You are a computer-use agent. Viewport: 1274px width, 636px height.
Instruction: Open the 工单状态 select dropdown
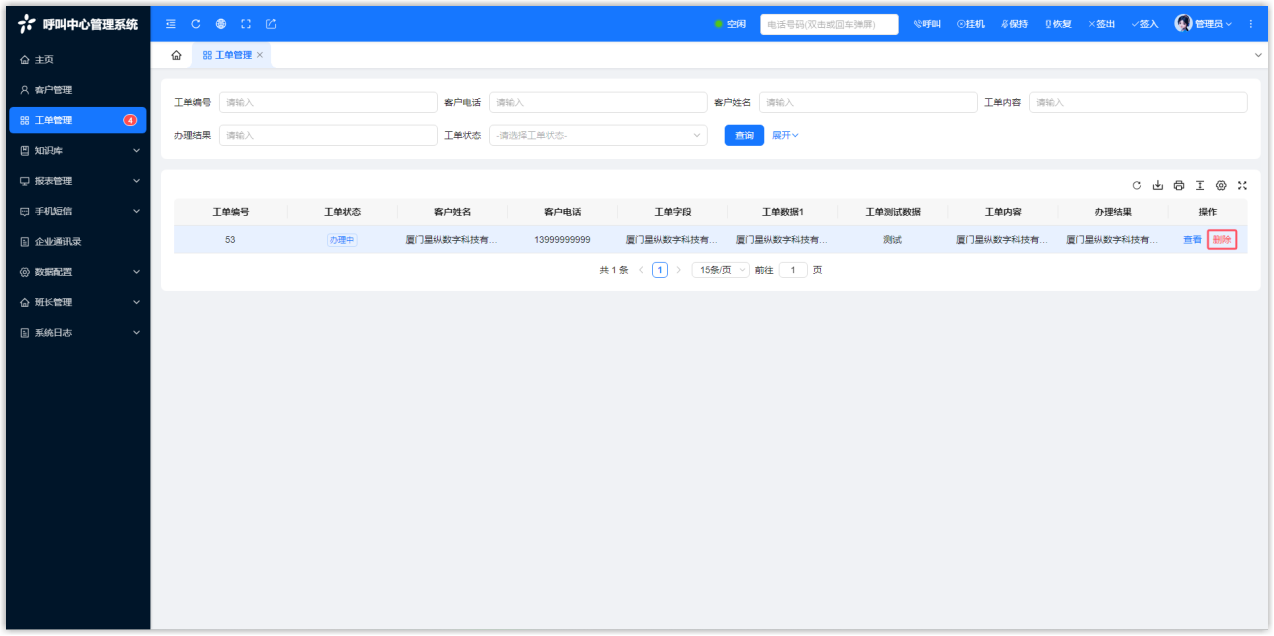[x=598, y=135]
